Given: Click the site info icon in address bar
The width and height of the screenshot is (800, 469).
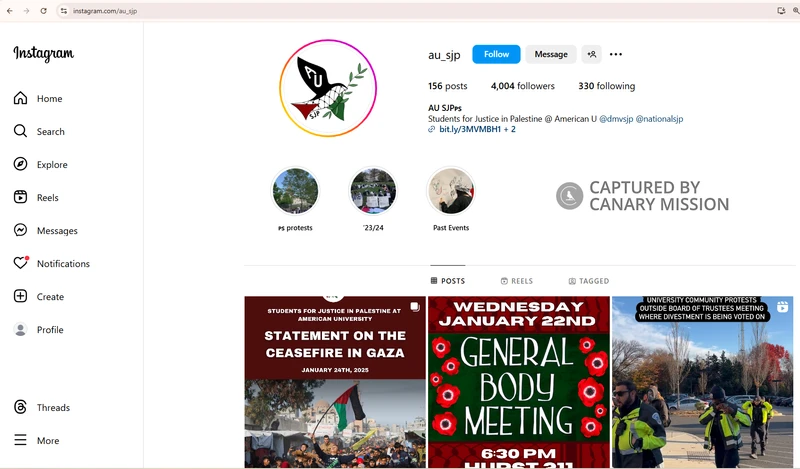Looking at the screenshot, I should click(x=64, y=11).
